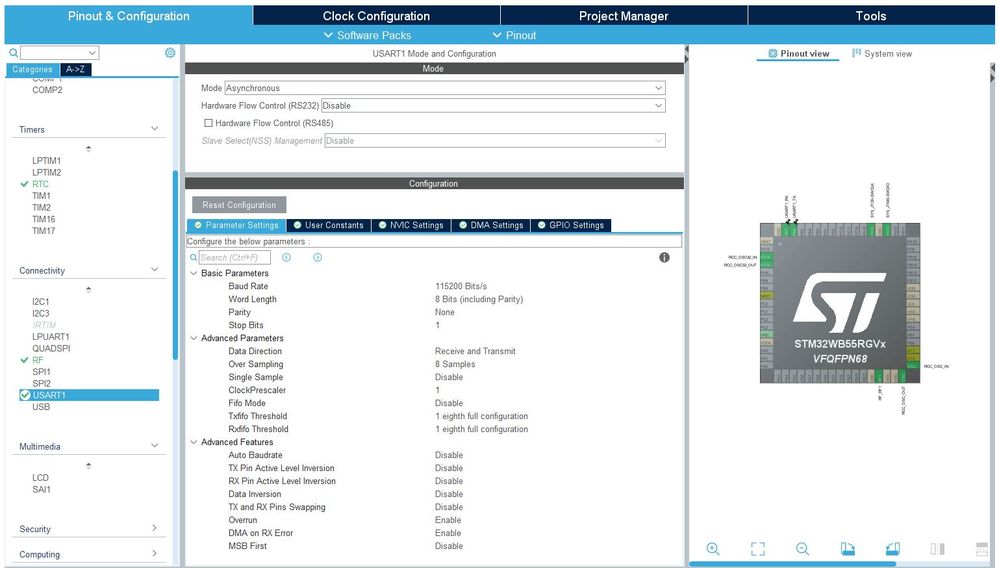
Task: Switch to Clock Configuration tab
Action: pyautogui.click(x=376, y=16)
